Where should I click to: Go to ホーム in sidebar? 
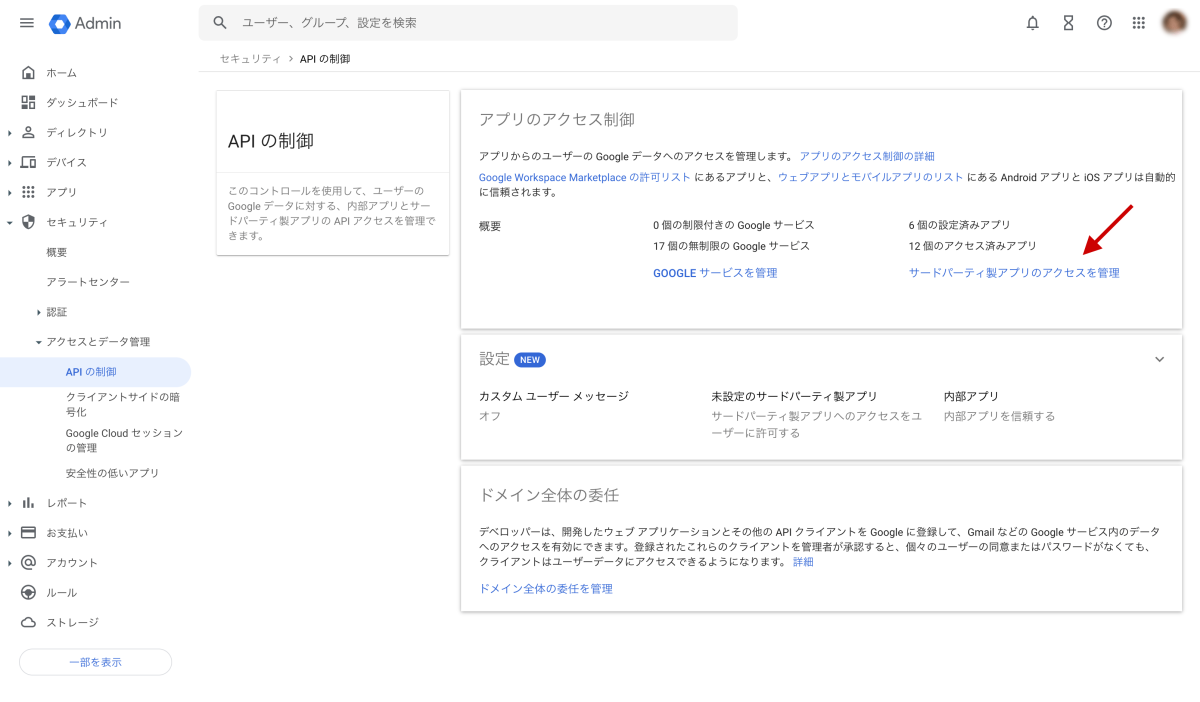coord(62,73)
